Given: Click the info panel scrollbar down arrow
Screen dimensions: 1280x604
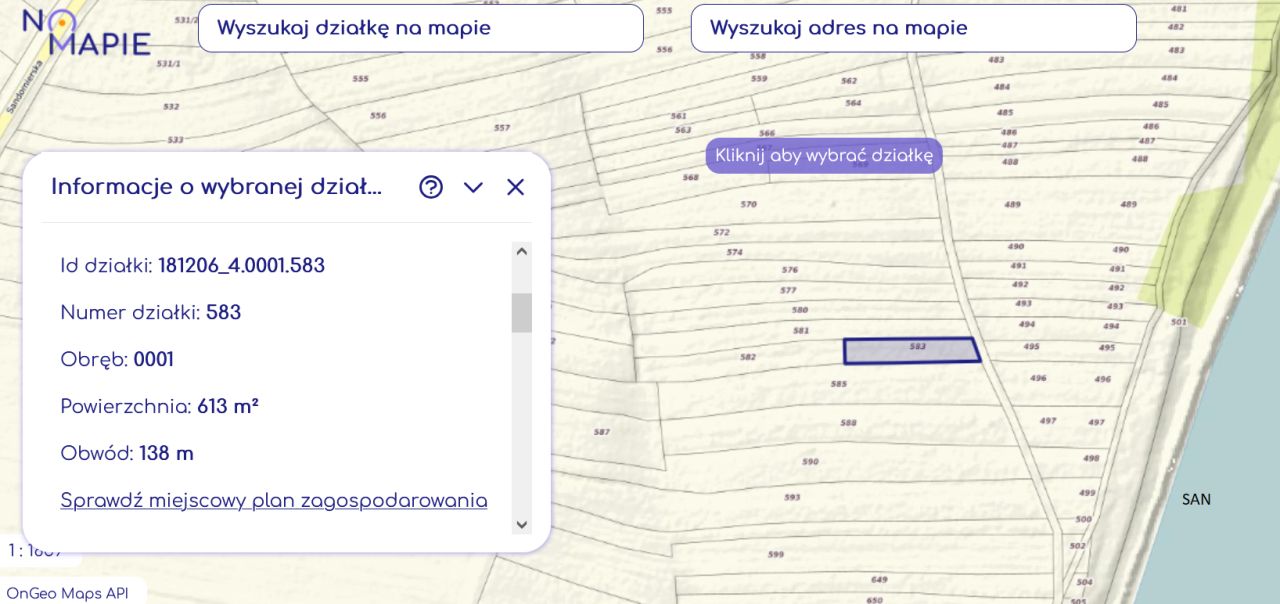Looking at the screenshot, I should pos(521,524).
